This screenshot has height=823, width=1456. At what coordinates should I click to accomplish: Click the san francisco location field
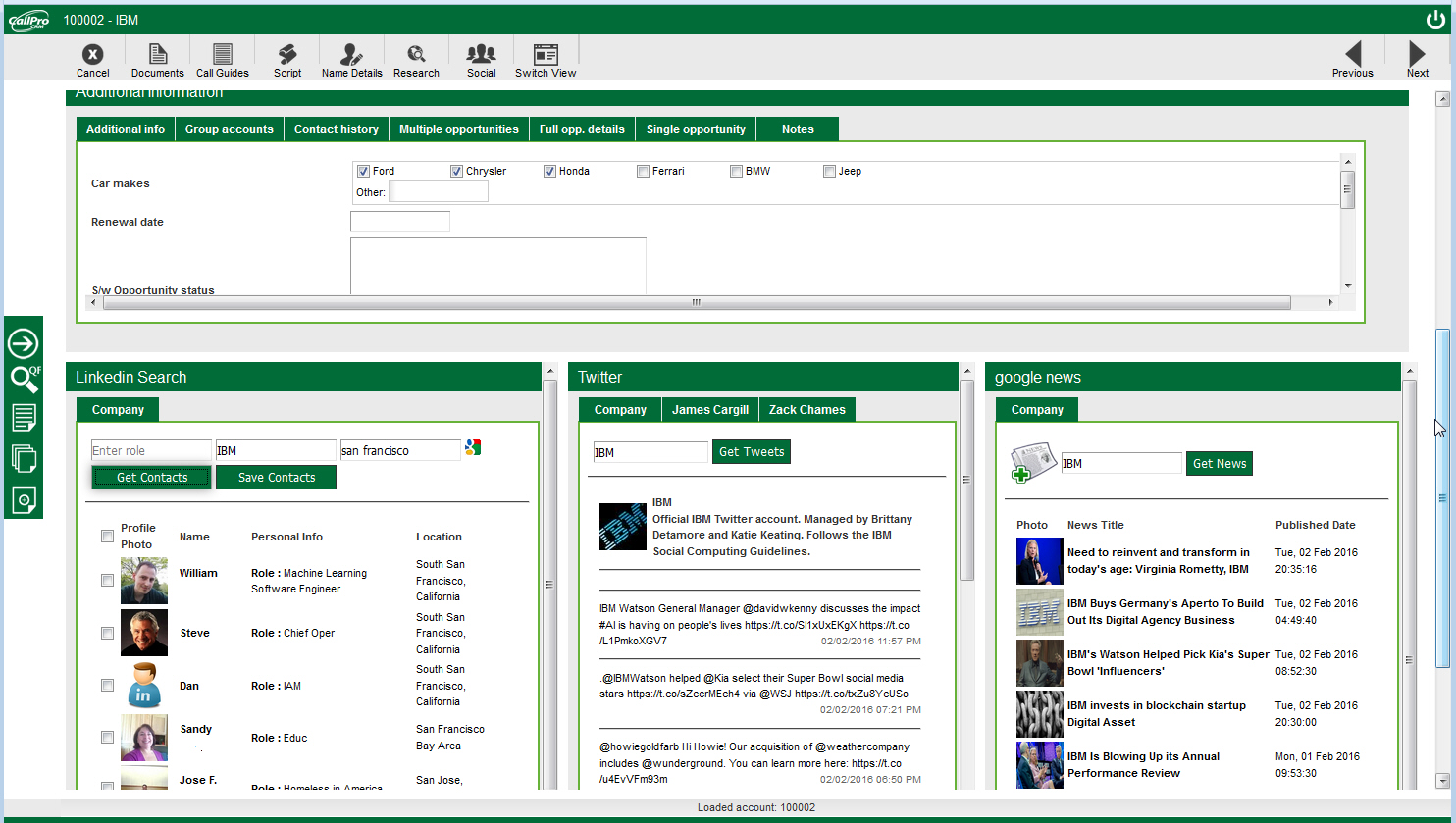click(x=400, y=450)
